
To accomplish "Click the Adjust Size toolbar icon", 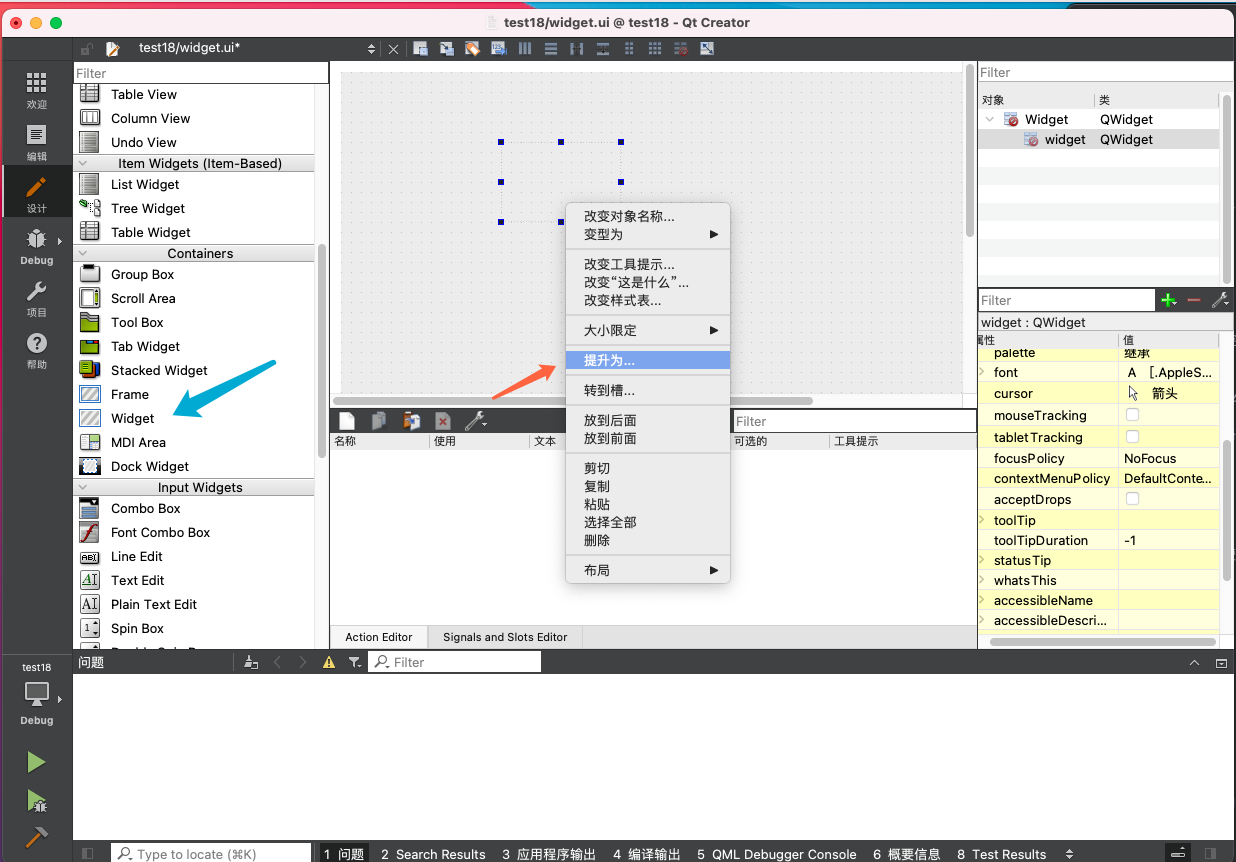I will 707,48.
